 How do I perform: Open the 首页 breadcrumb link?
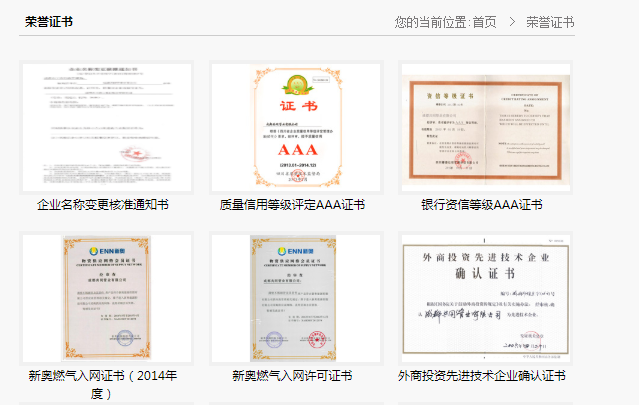(x=485, y=22)
